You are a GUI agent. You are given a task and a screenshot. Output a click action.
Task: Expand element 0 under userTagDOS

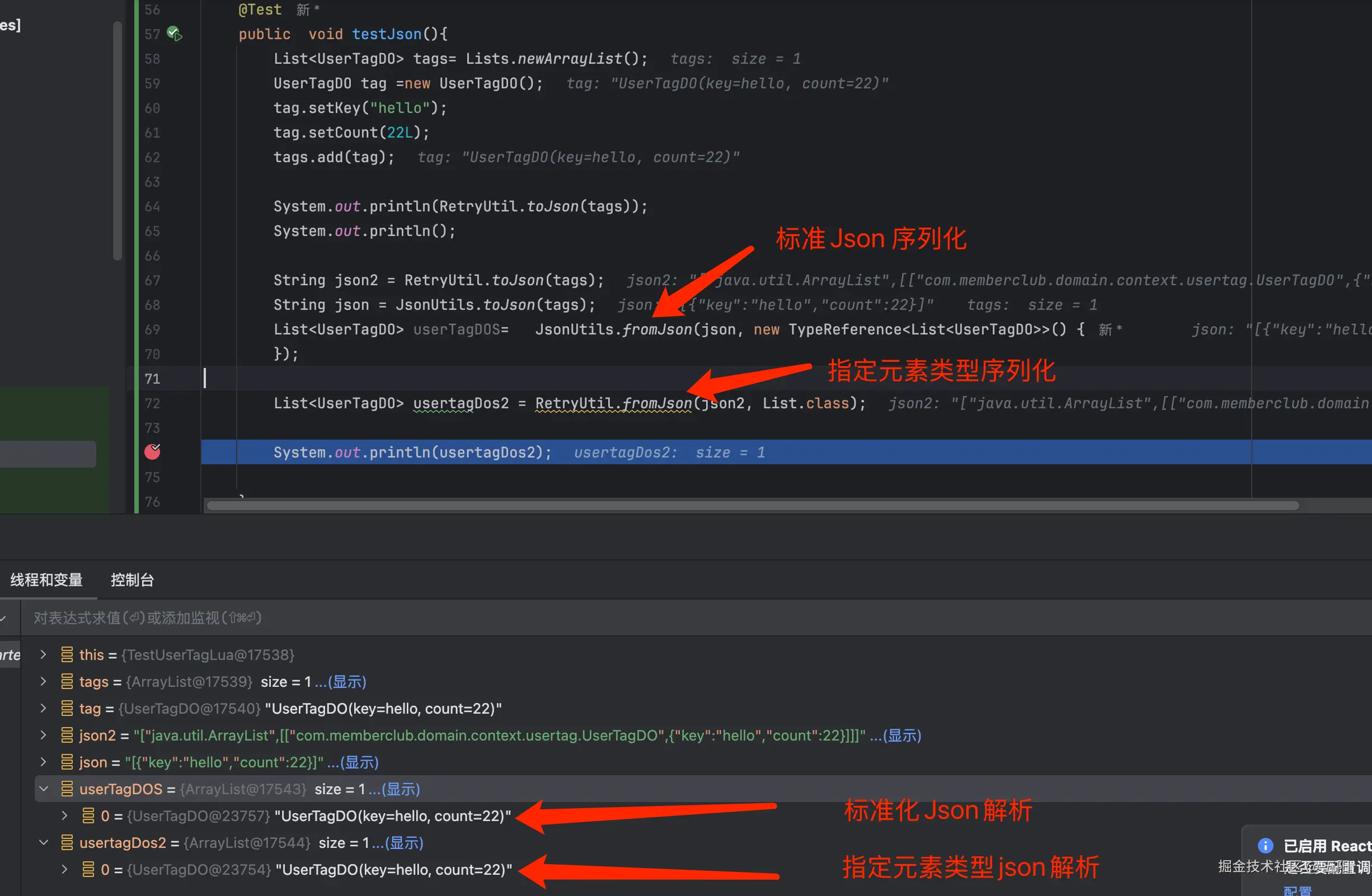(x=64, y=816)
